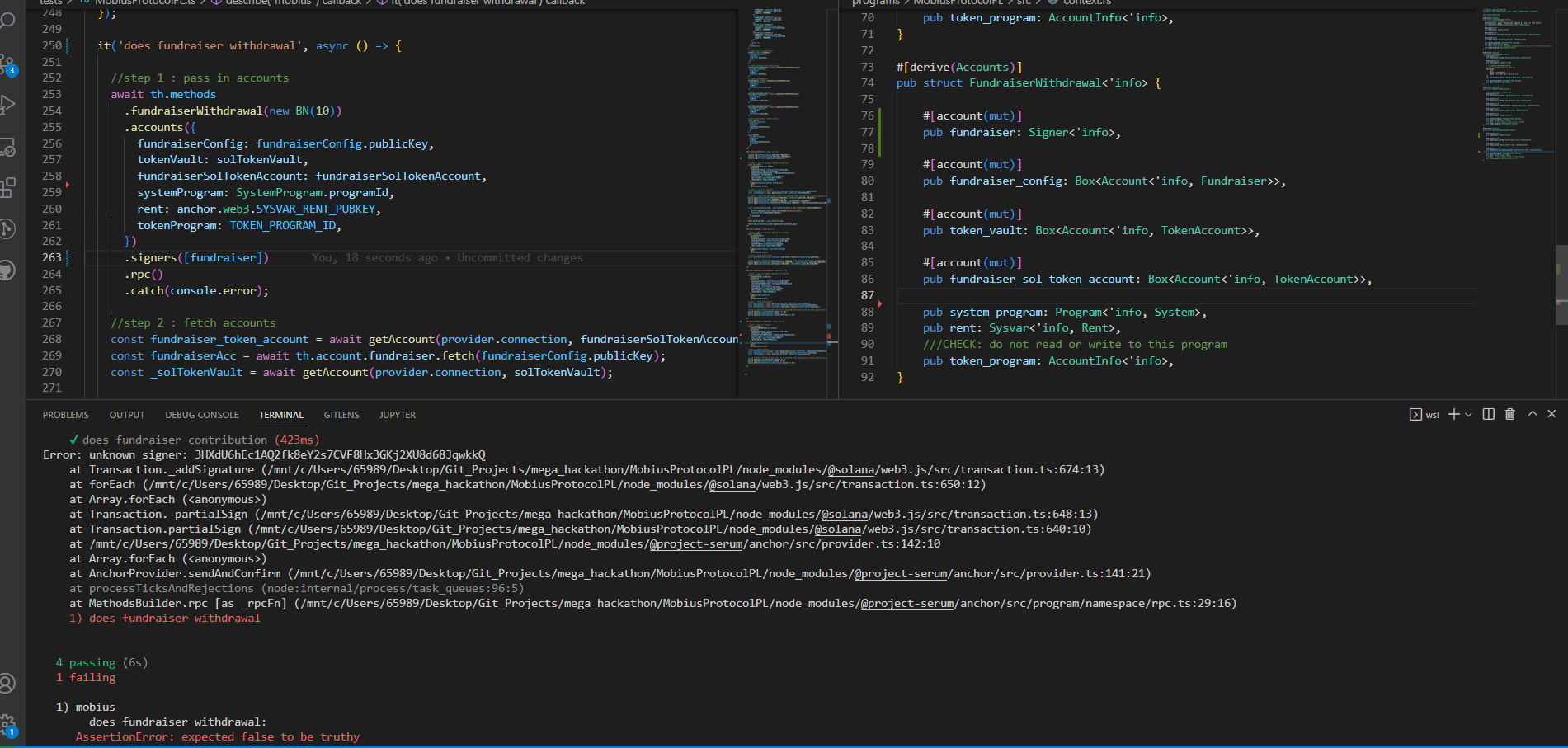This screenshot has width=1568, height=748.
Task: Switch to the OUTPUT tab
Action: pos(127,415)
